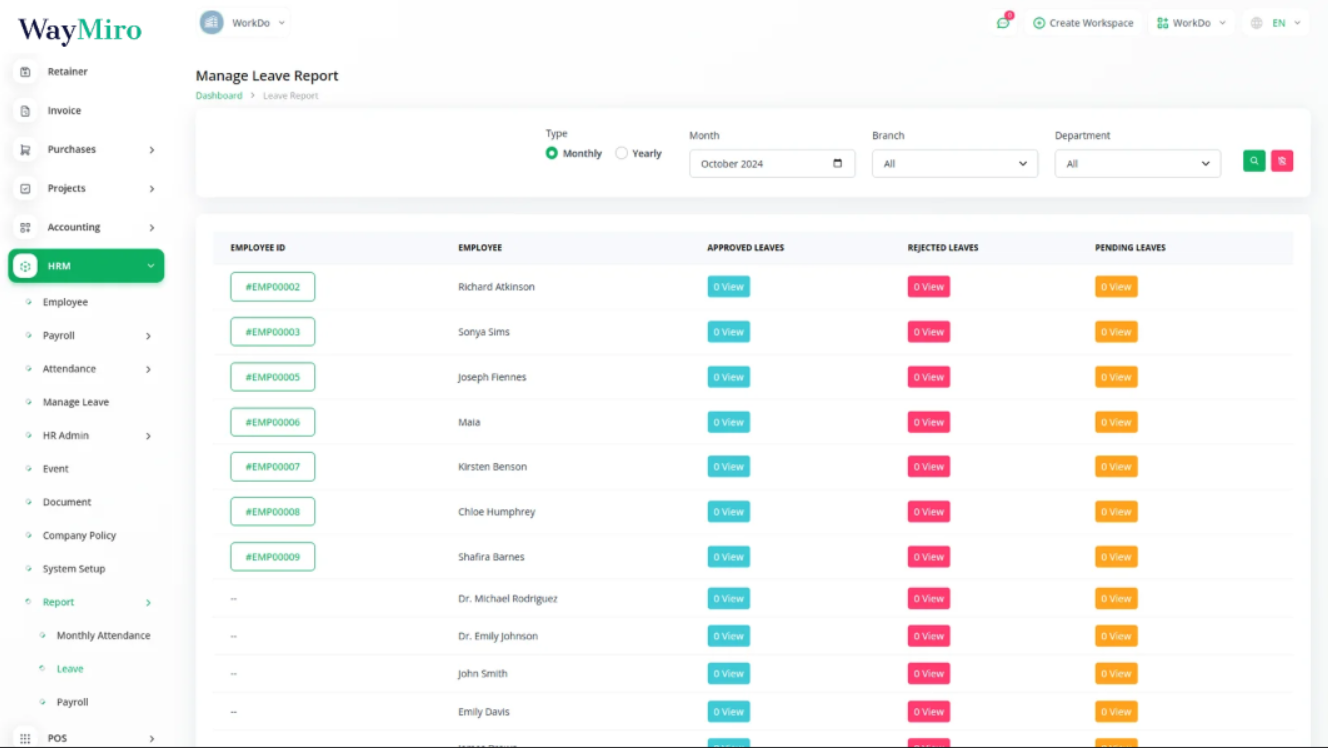Select the Monthly radio button
Screen dimensions: 1328x748
pos(552,153)
